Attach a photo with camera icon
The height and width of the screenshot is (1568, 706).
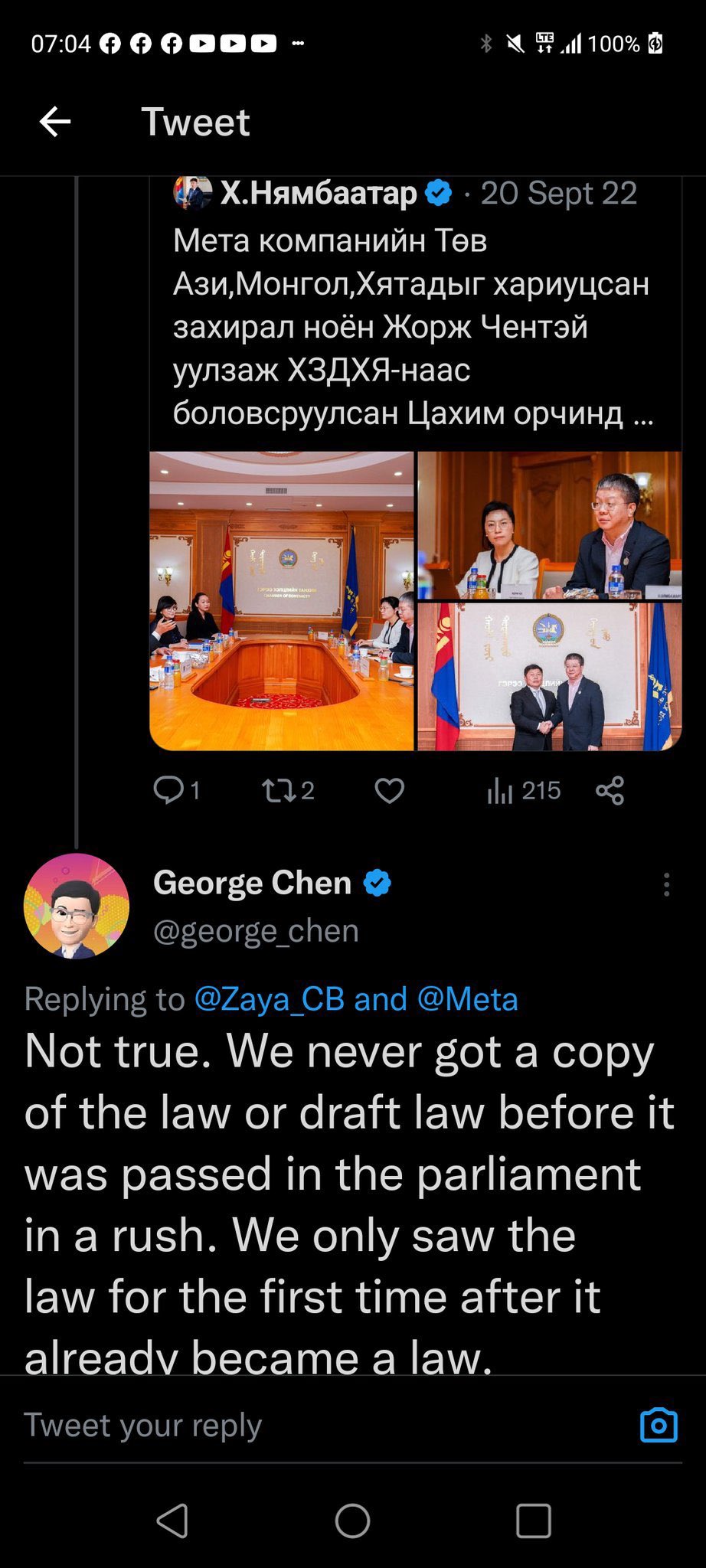[x=659, y=1425]
